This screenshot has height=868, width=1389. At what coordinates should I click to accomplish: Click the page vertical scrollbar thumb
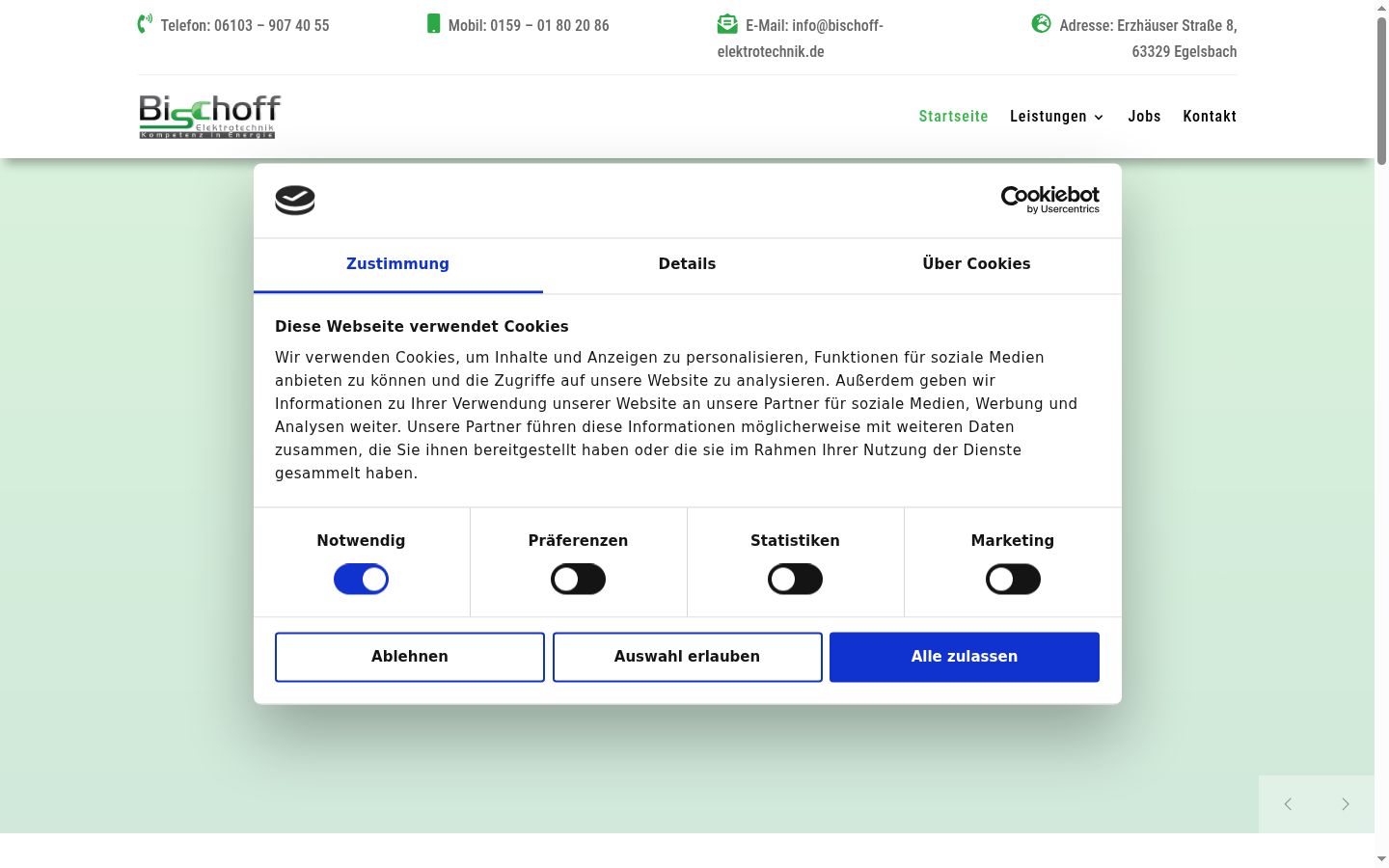(x=1381, y=90)
